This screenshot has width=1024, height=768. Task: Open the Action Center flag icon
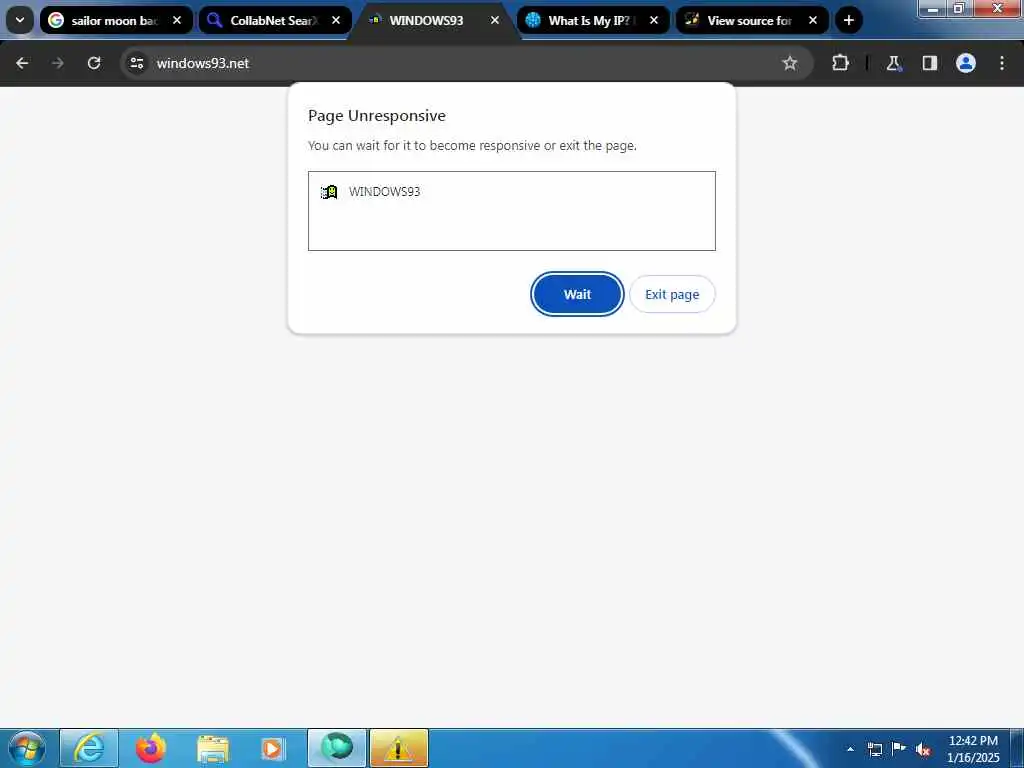tap(899, 749)
